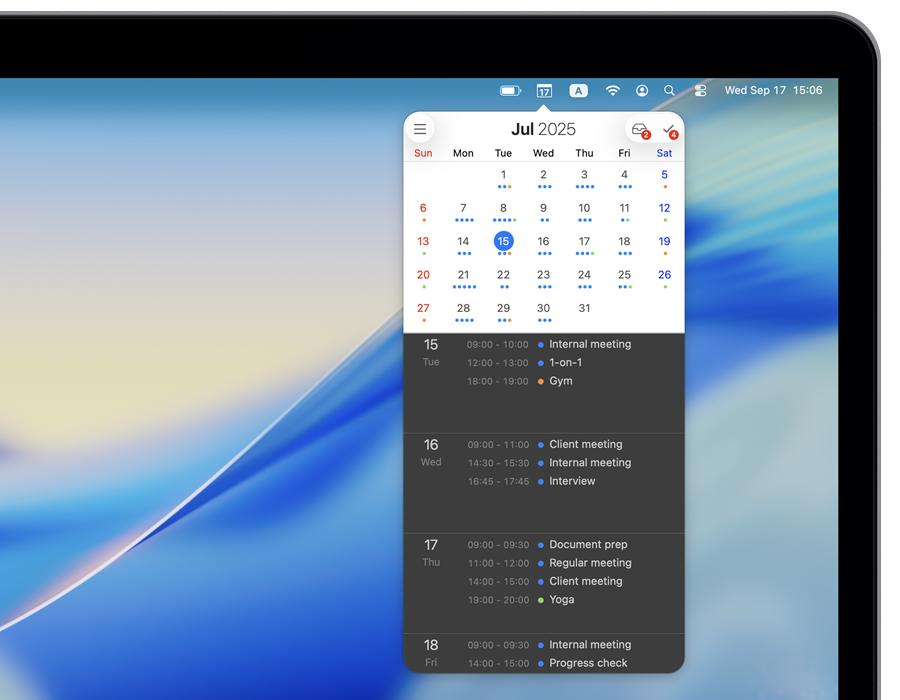
Task: Click the menu bar date and time
Action: pyautogui.click(x=773, y=91)
